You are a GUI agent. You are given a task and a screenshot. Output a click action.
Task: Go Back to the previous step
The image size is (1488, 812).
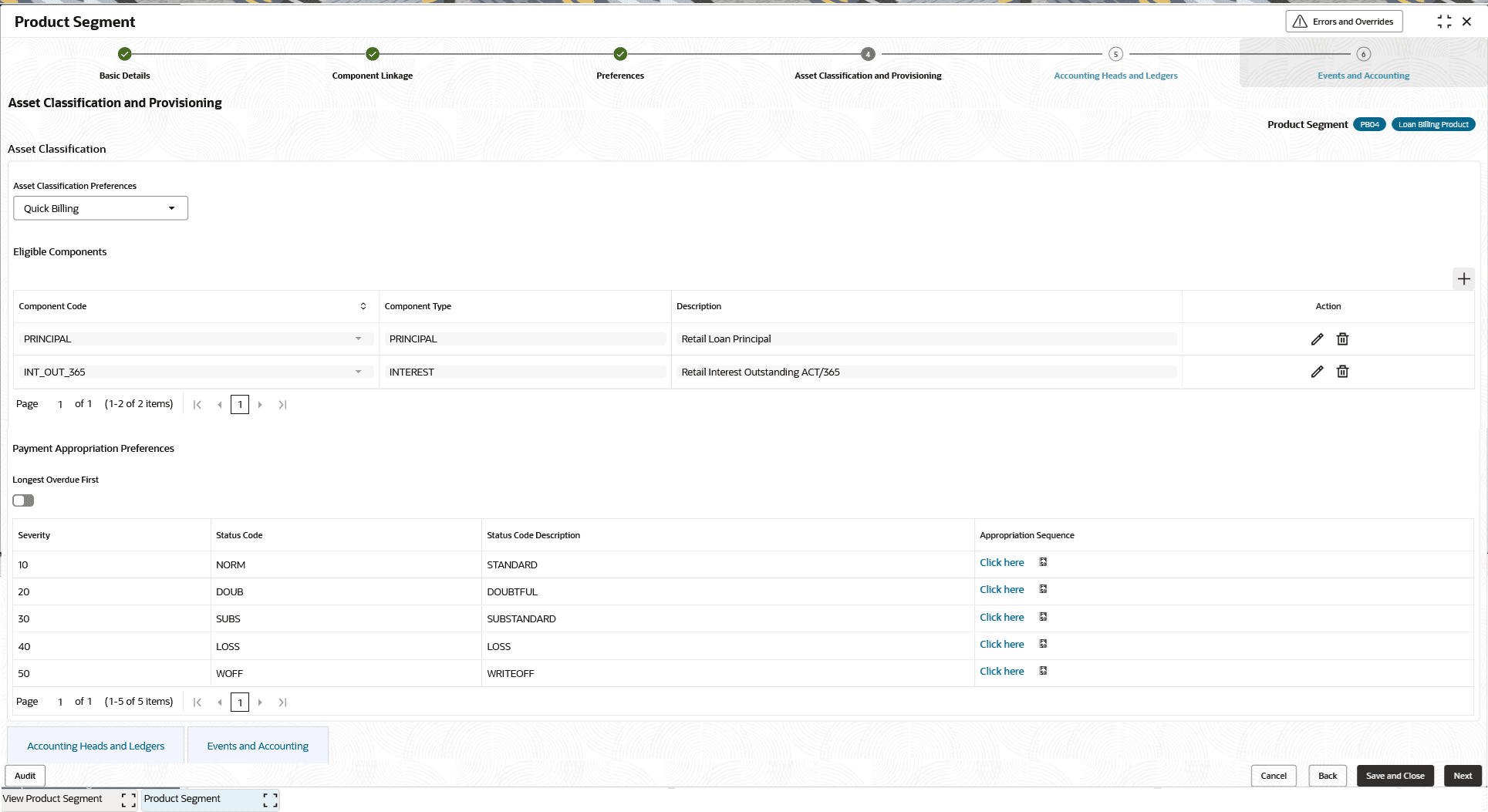tap(1328, 776)
